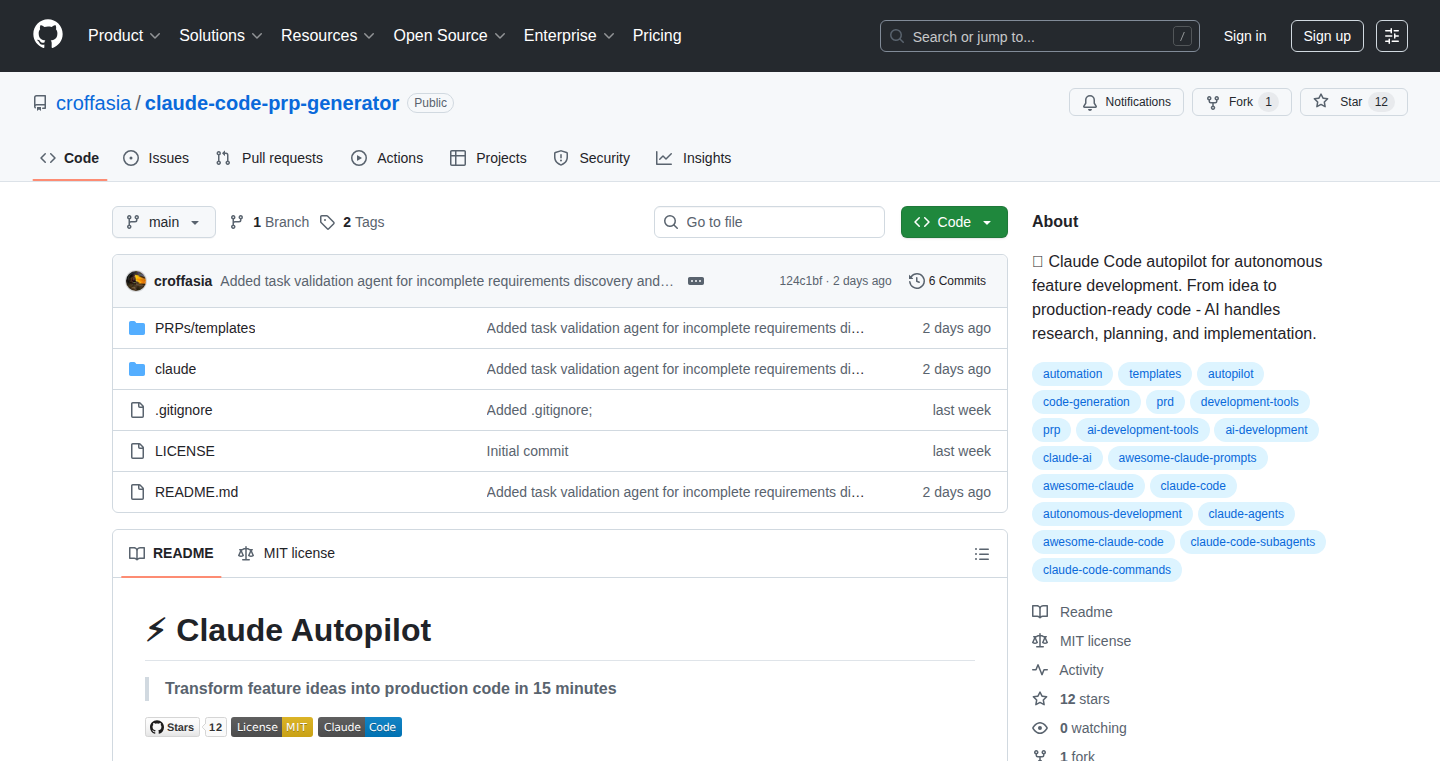Open commit hash 124c1bf
This screenshot has height=761, width=1440.
coord(801,281)
